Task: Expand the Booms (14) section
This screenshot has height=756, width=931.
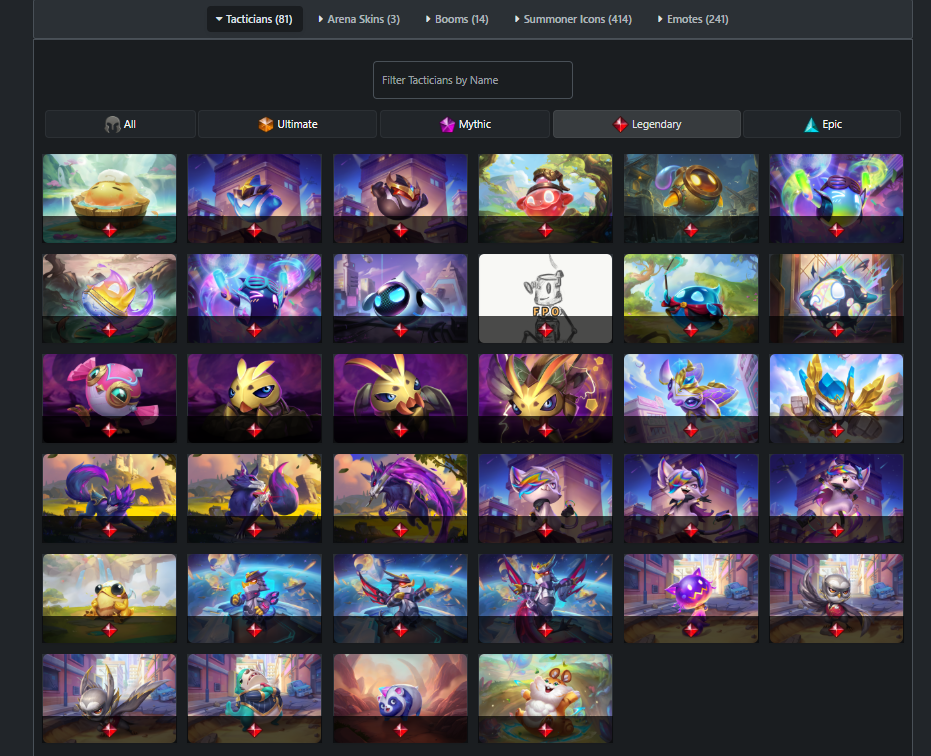Action: coord(457,19)
